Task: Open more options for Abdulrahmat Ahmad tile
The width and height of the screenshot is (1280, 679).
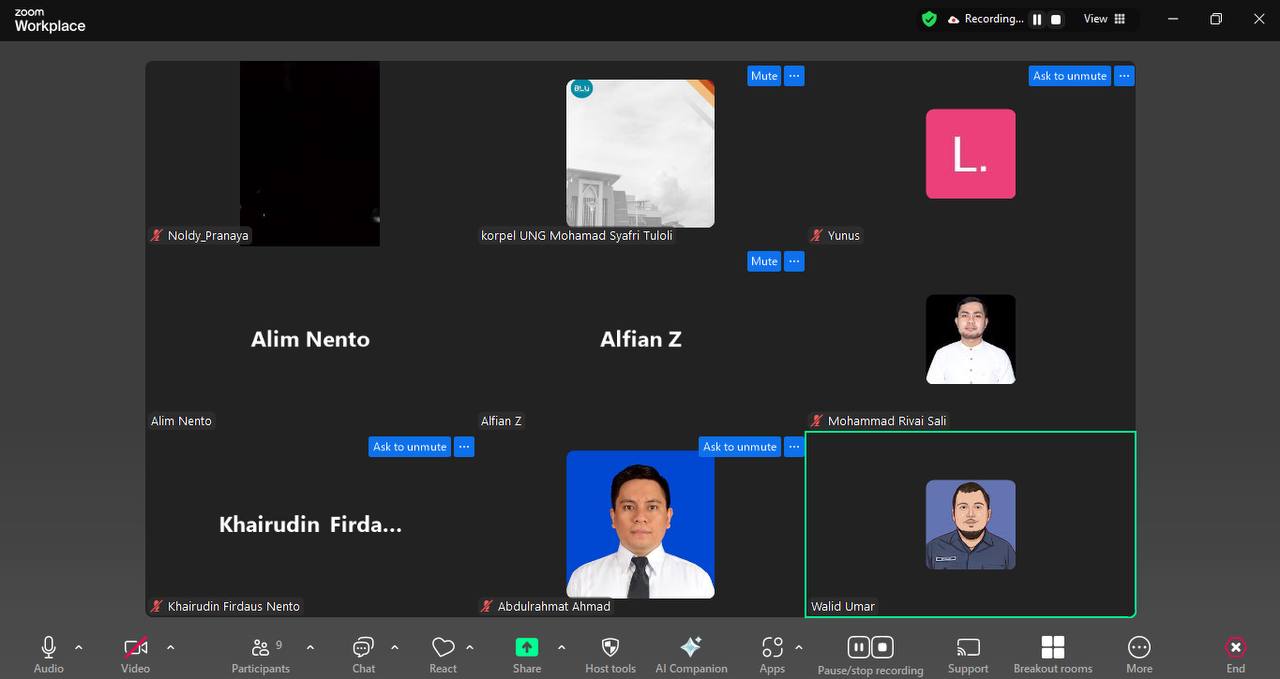Action: click(x=794, y=447)
